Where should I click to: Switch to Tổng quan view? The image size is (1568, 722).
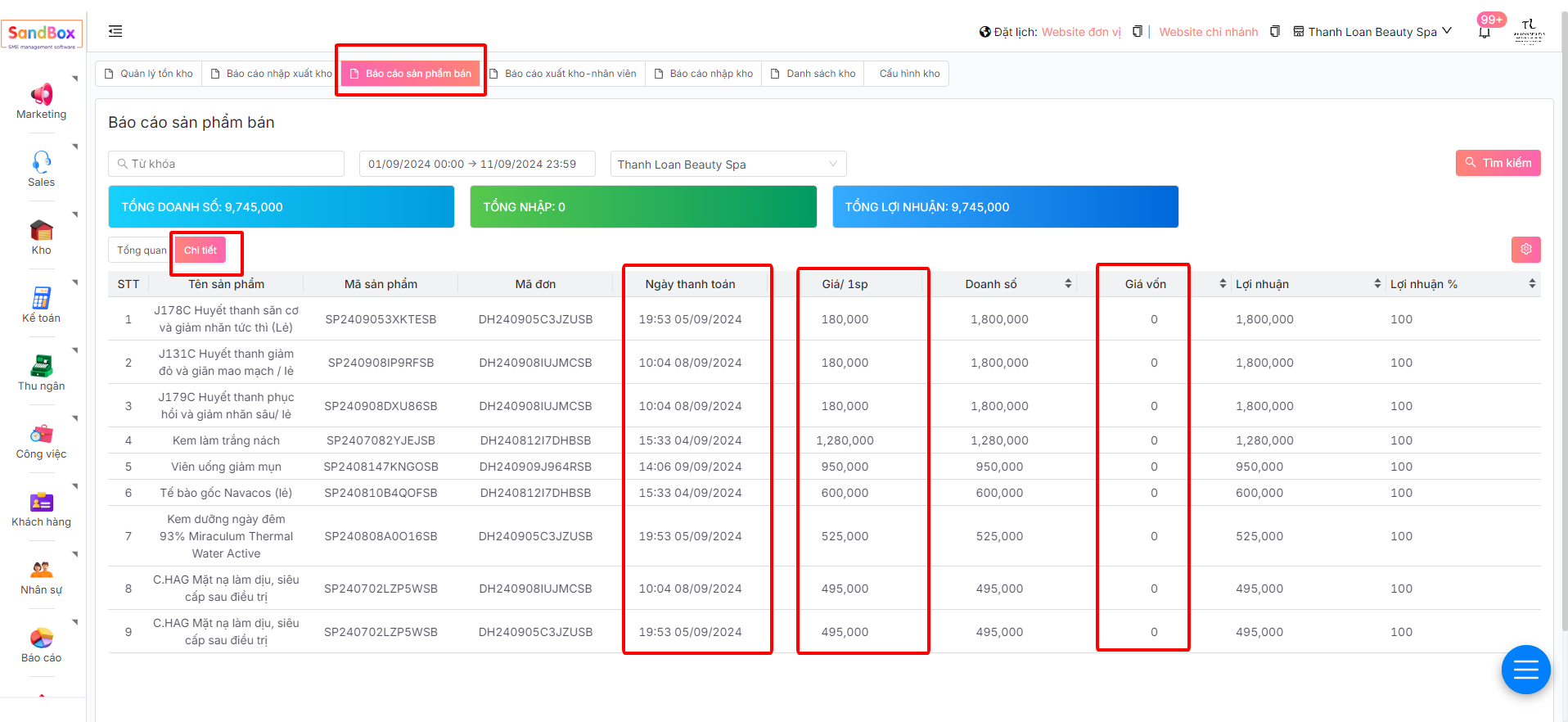pos(141,250)
